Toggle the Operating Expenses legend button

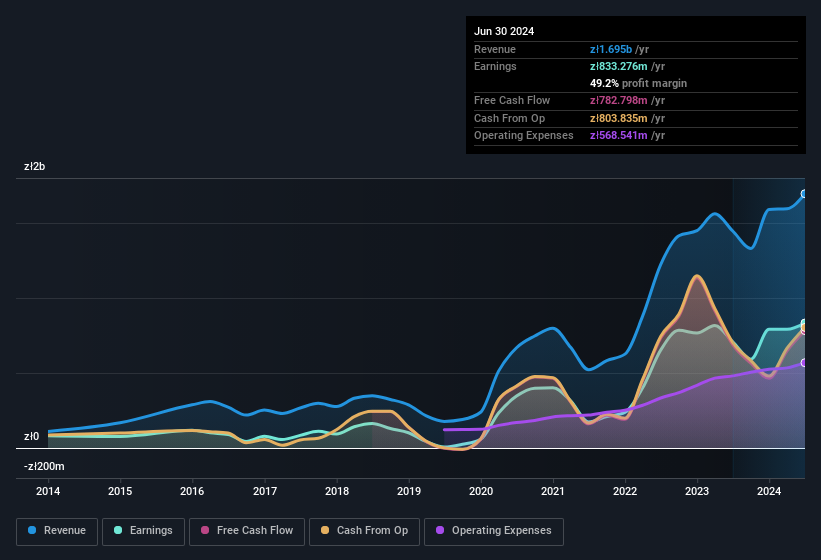[494, 532]
